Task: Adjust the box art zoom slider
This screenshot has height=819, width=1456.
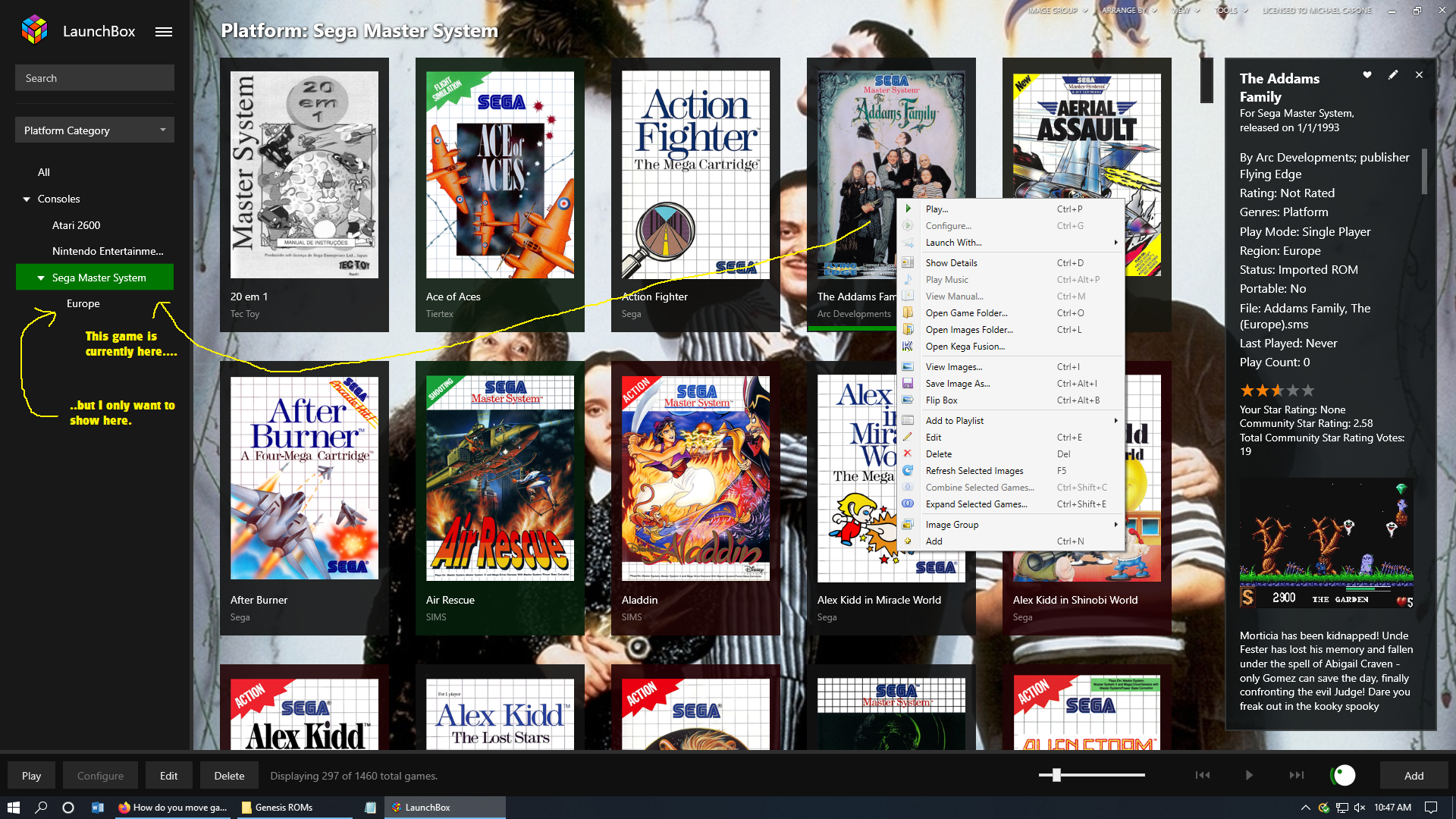Action: point(1056,774)
